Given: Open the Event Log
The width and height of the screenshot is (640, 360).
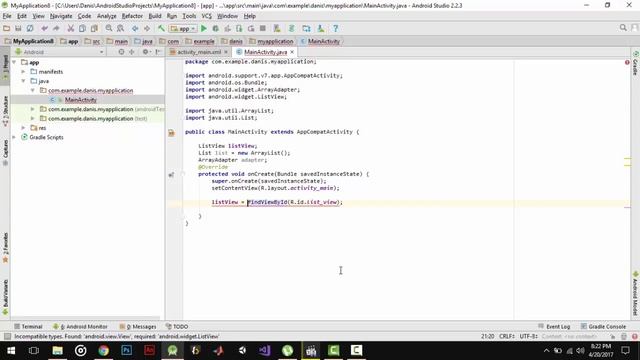Looking at the screenshot, I should 554,327.
